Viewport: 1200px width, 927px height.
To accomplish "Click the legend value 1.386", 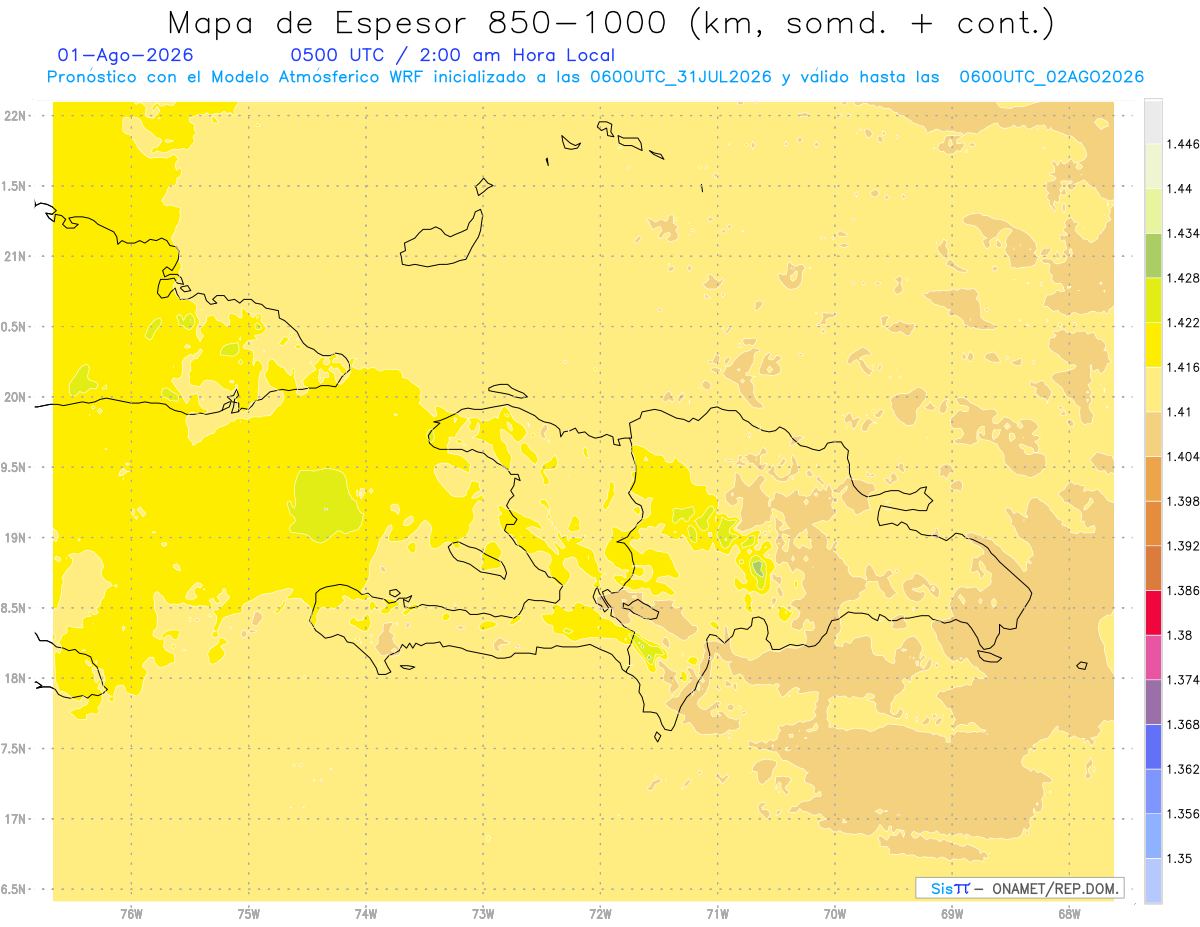I will (x=1182, y=591).
